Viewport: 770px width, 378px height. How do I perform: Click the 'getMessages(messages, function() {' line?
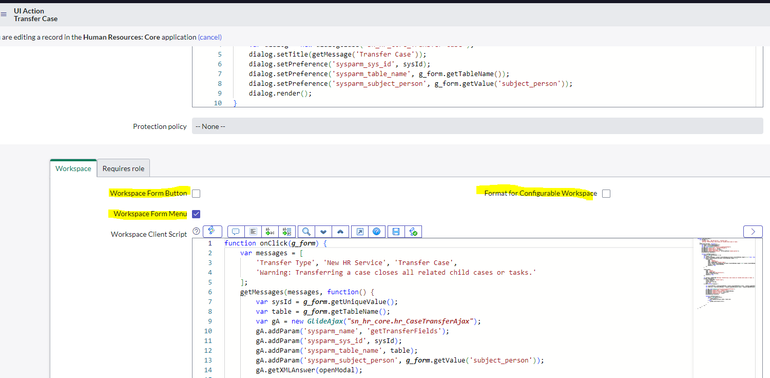pos(307,292)
